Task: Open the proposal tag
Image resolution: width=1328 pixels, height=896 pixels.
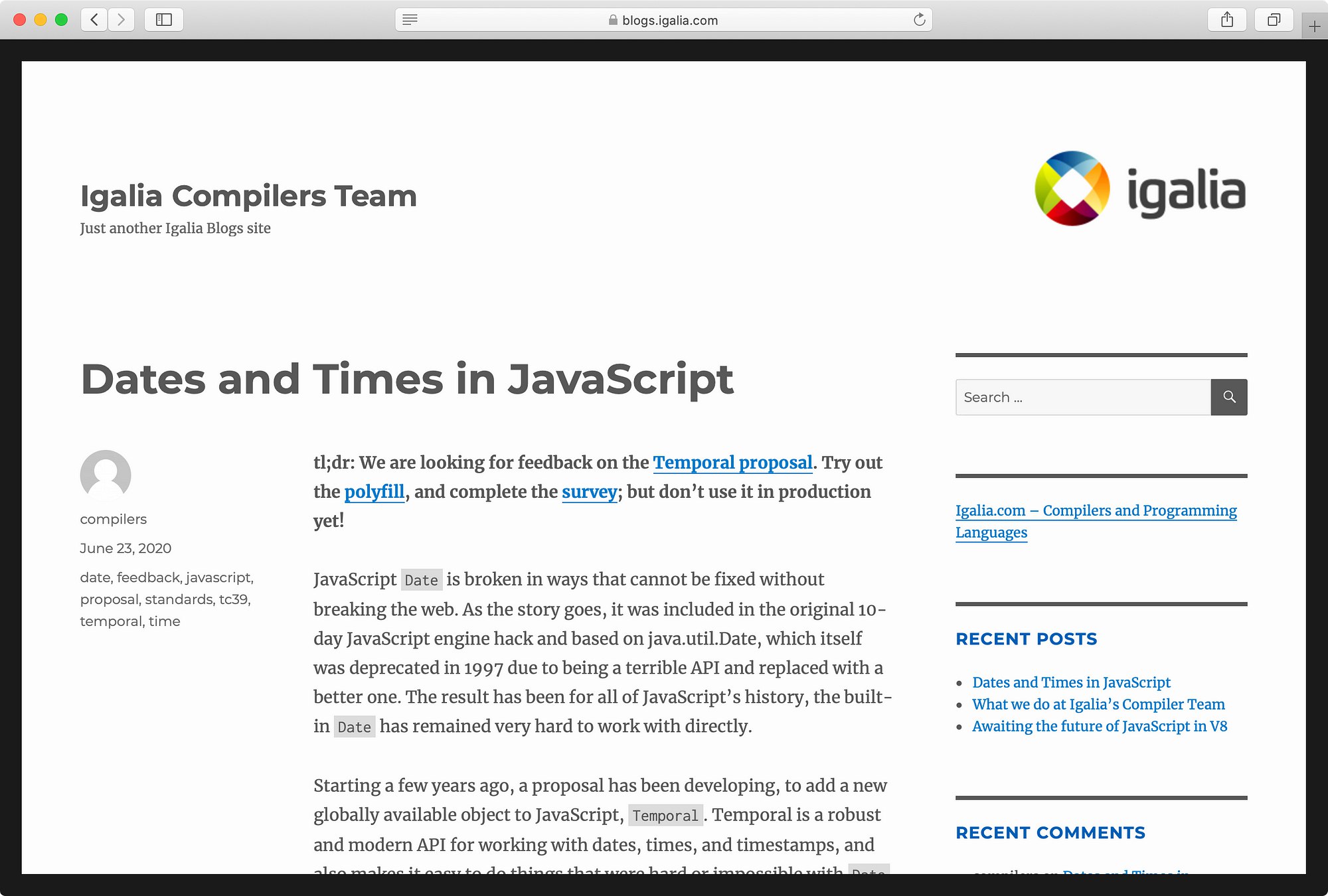Action: coord(110,599)
